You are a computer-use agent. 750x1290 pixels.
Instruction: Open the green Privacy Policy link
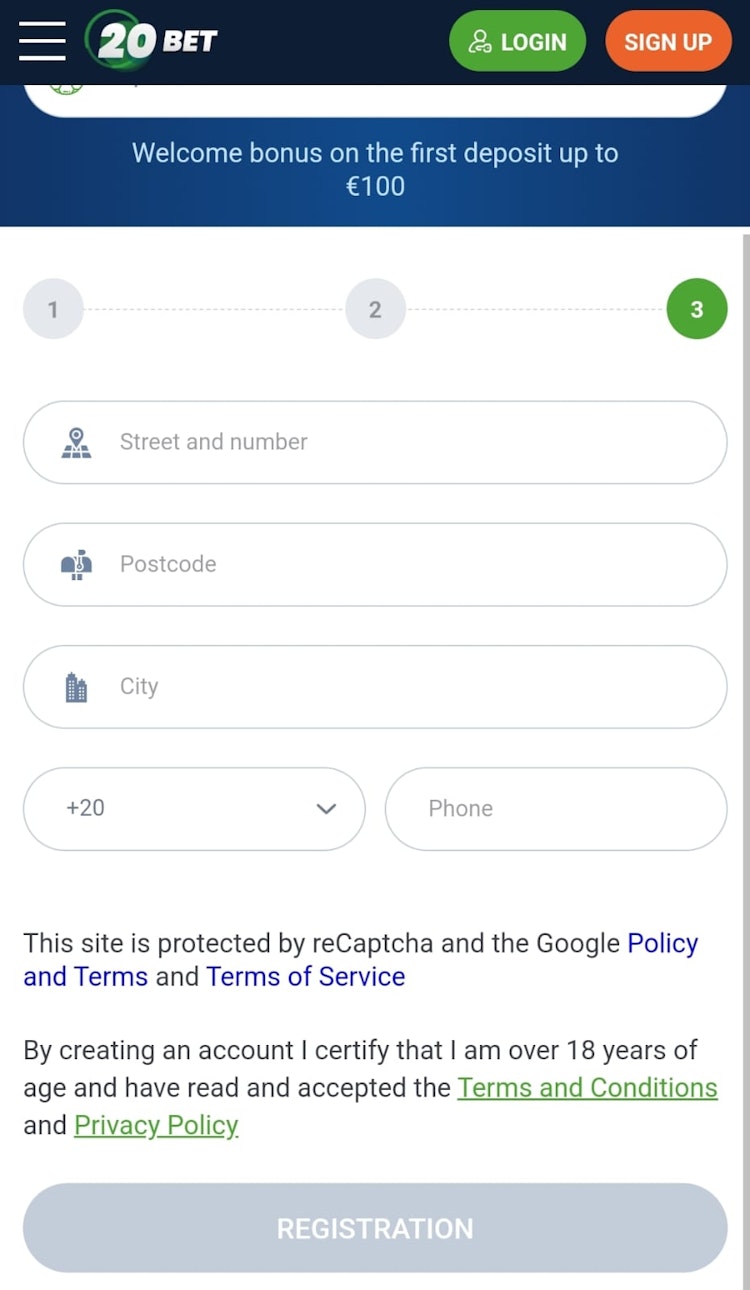pyautogui.click(x=156, y=1125)
